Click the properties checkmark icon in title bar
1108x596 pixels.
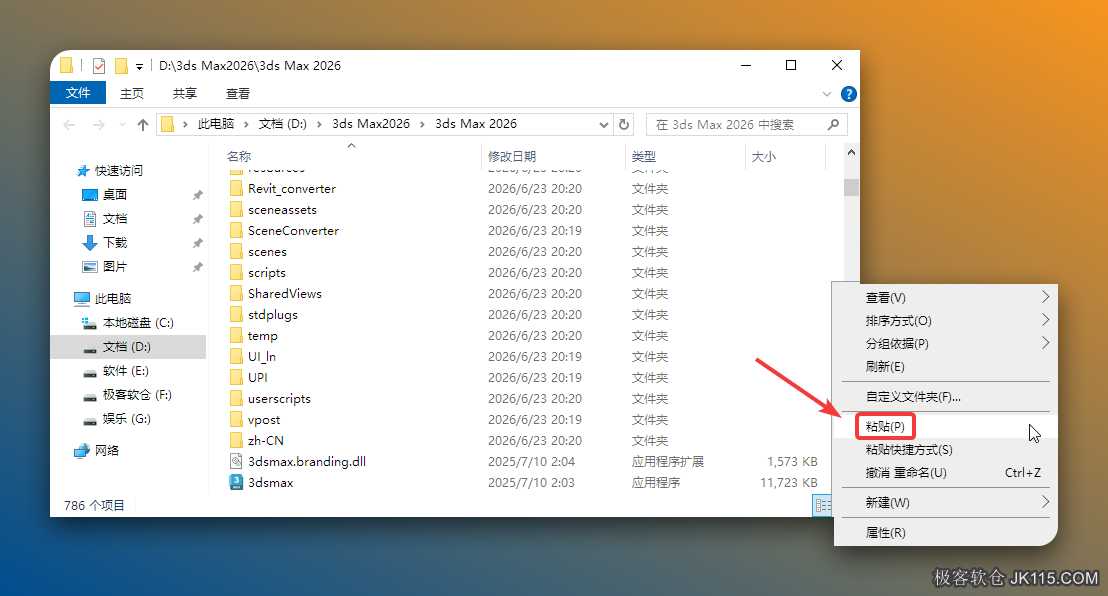[99, 66]
